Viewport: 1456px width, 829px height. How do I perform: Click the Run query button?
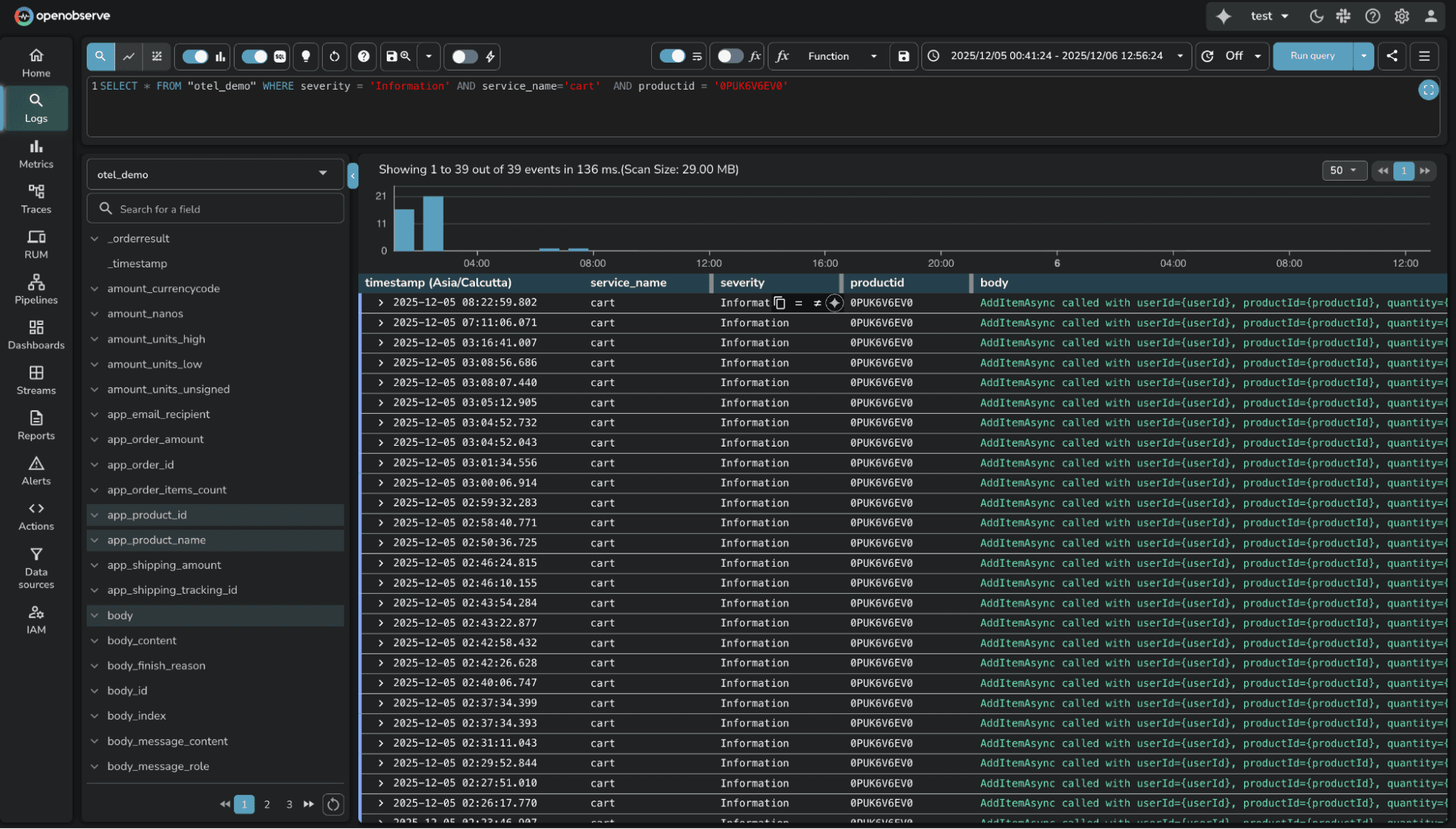pos(1311,56)
